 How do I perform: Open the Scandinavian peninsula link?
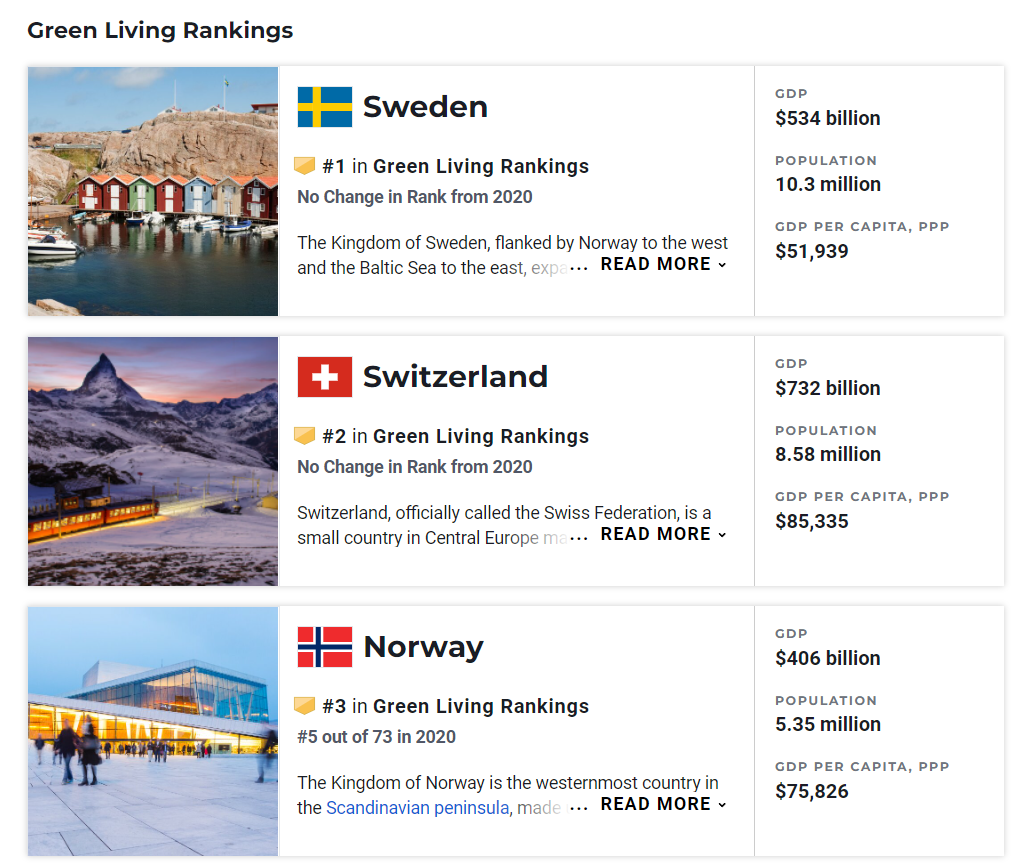[x=418, y=808]
